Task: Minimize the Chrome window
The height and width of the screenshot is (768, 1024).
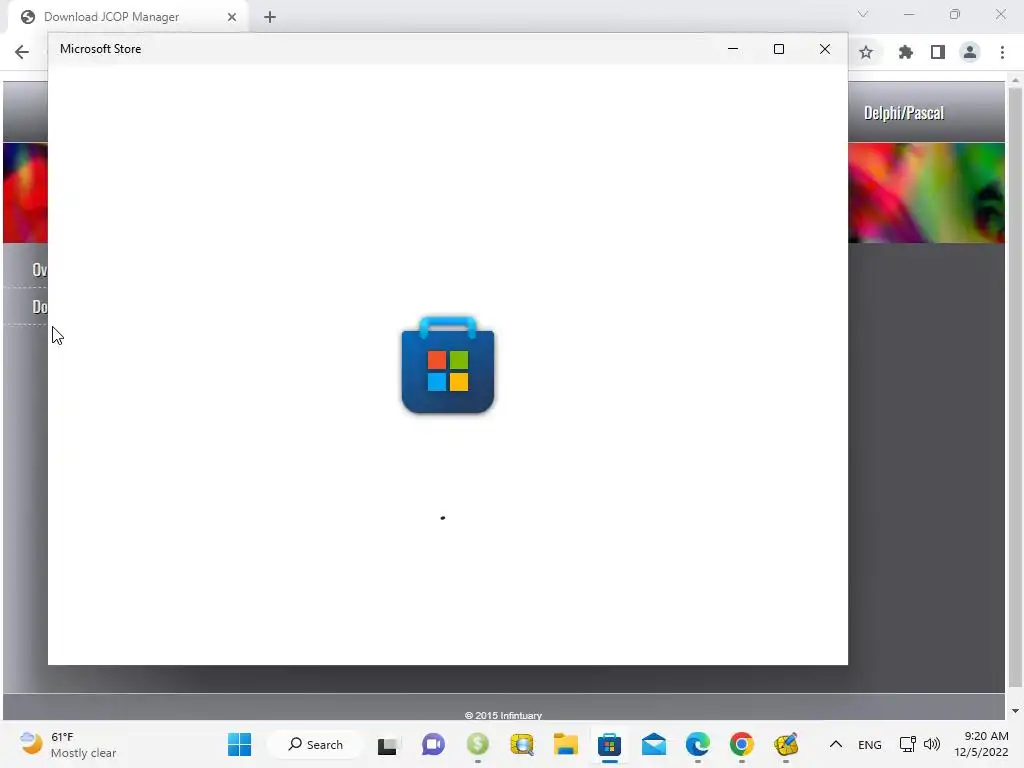Action: pos(909,14)
